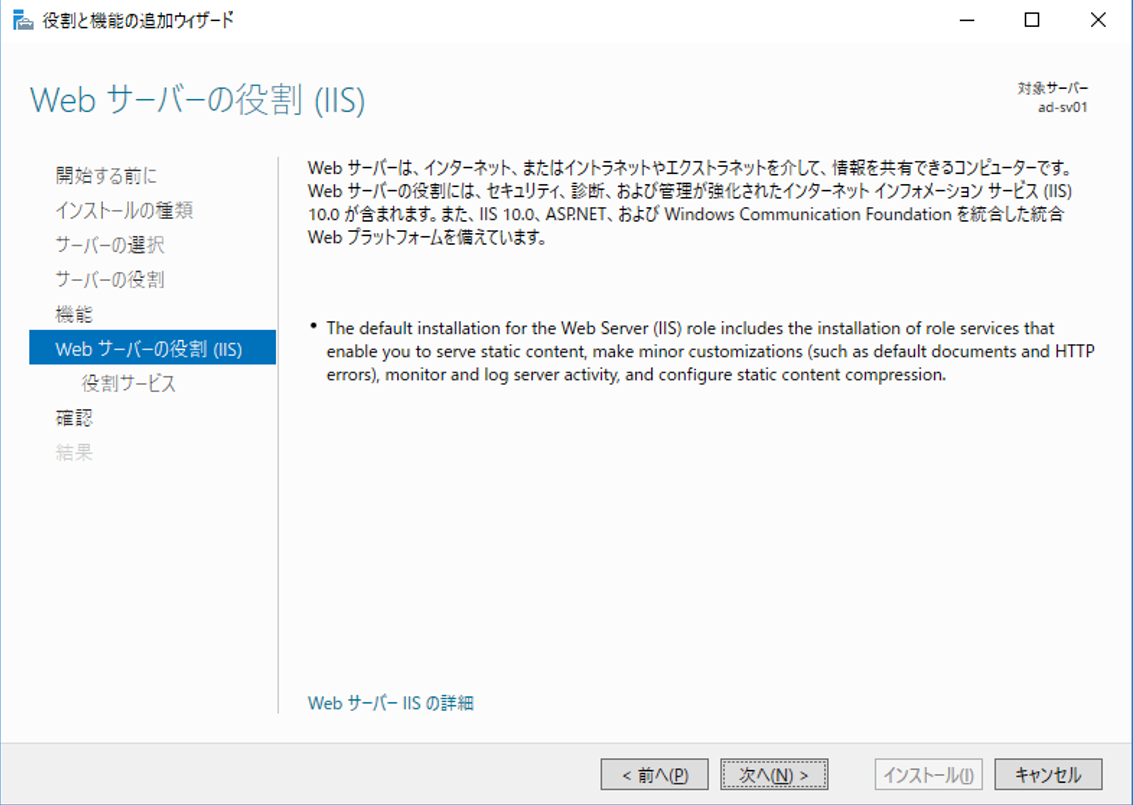Click the Japanese Web サーバー description paragraph
This screenshot has width=1133, height=805.
[690, 202]
